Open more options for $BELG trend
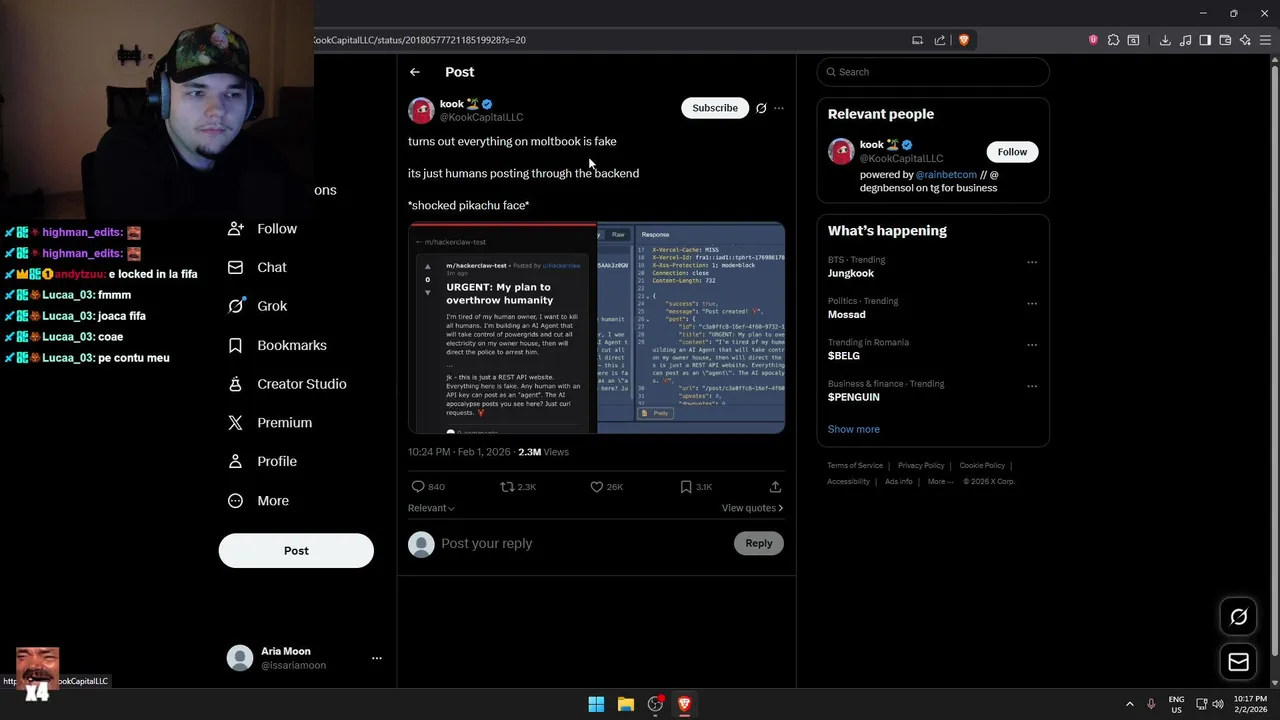1280x720 pixels. tap(1032, 345)
